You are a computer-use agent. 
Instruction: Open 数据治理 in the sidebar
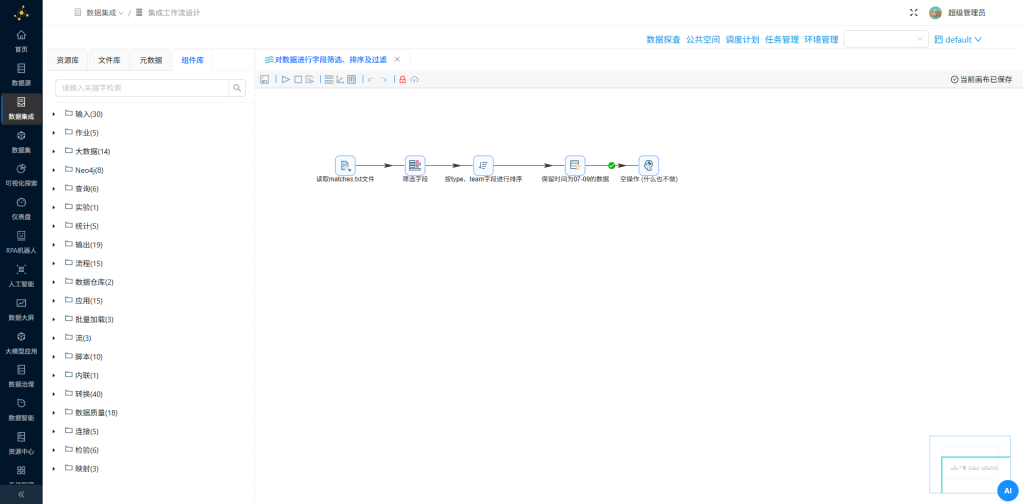pos(21,376)
